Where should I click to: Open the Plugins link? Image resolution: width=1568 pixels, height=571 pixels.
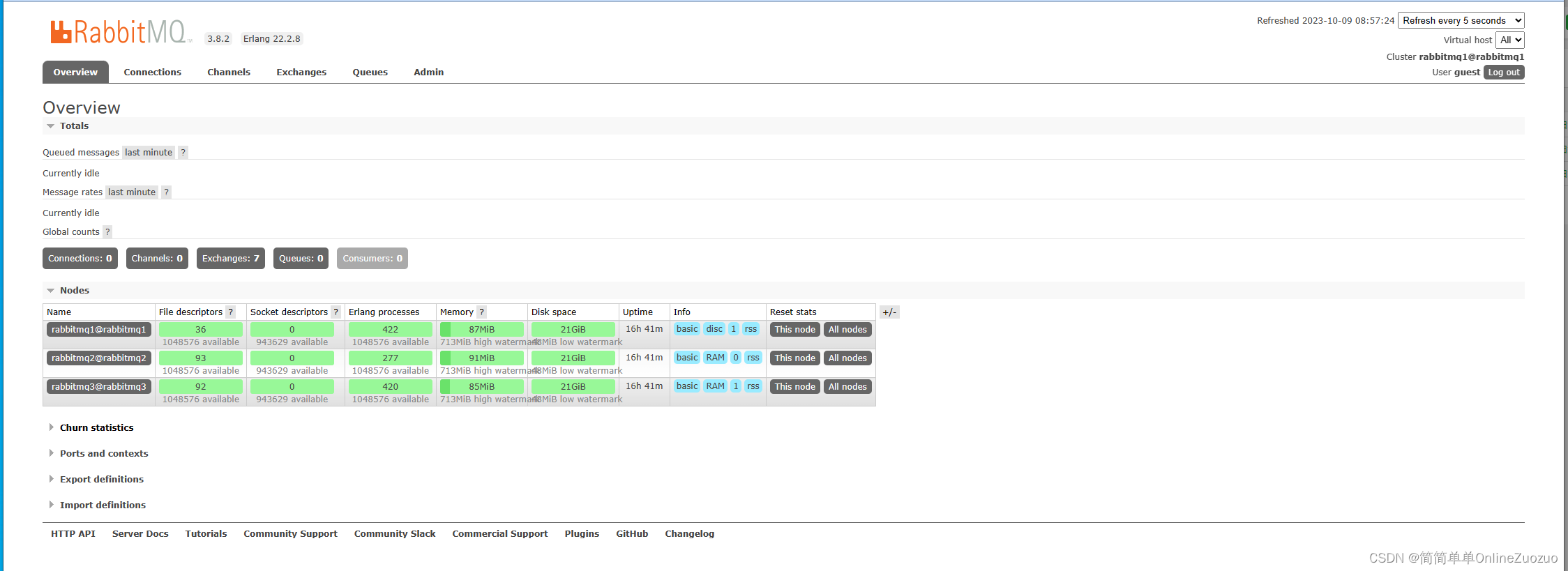coord(582,533)
